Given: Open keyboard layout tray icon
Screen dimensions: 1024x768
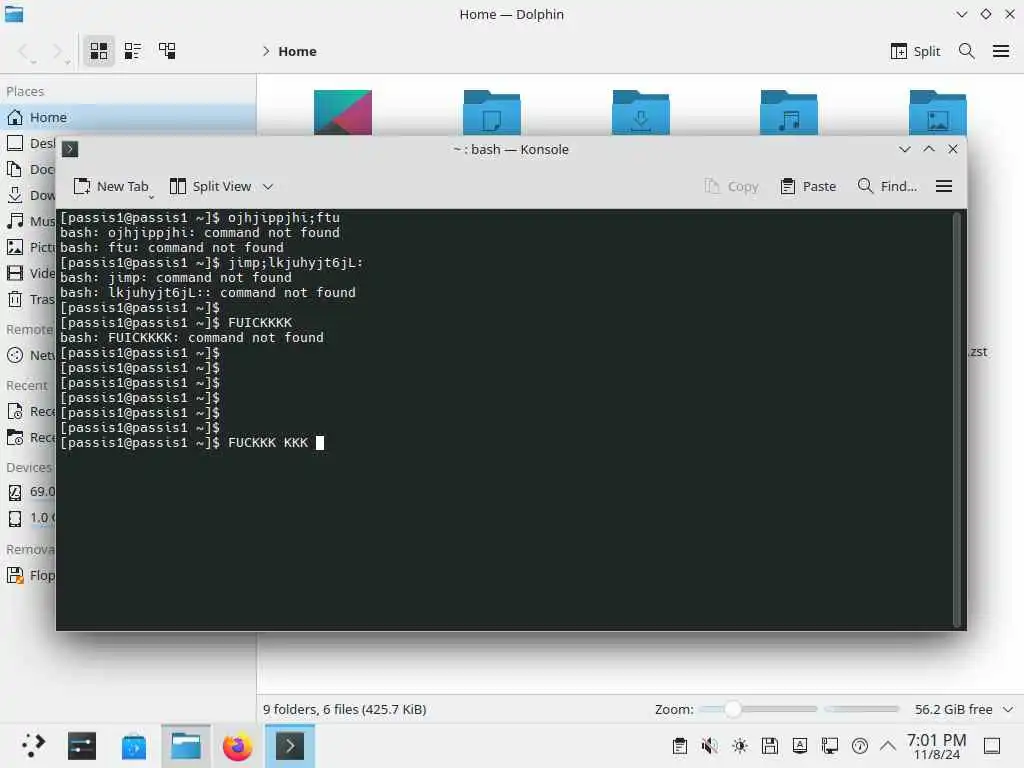Looking at the screenshot, I should coord(800,746).
